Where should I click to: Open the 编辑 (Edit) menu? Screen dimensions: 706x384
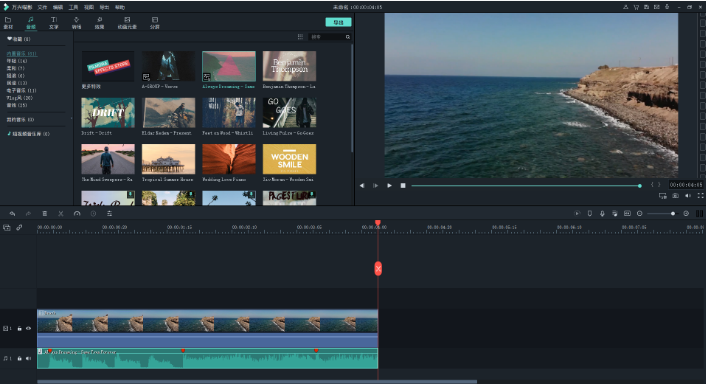pyautogui.click(x=58, y=7)
